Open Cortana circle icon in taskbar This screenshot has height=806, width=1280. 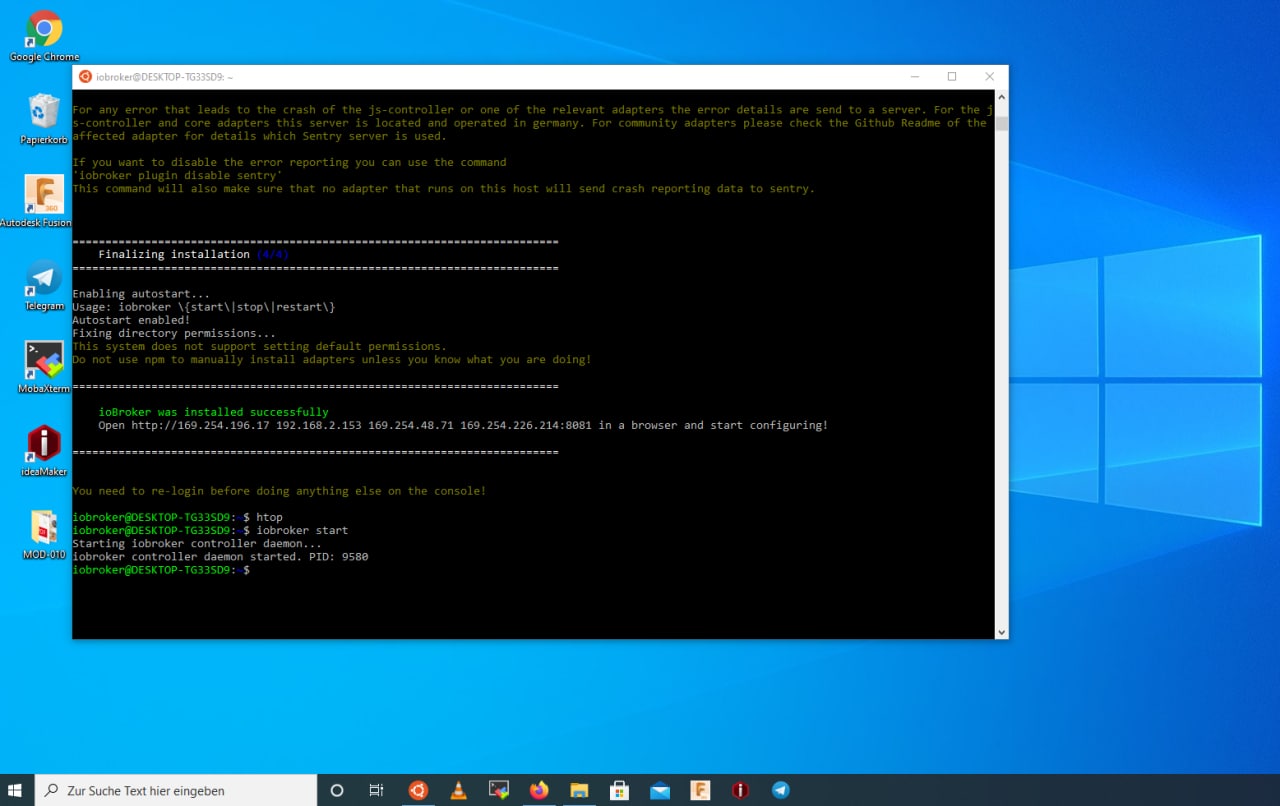(x=337, y=790)
